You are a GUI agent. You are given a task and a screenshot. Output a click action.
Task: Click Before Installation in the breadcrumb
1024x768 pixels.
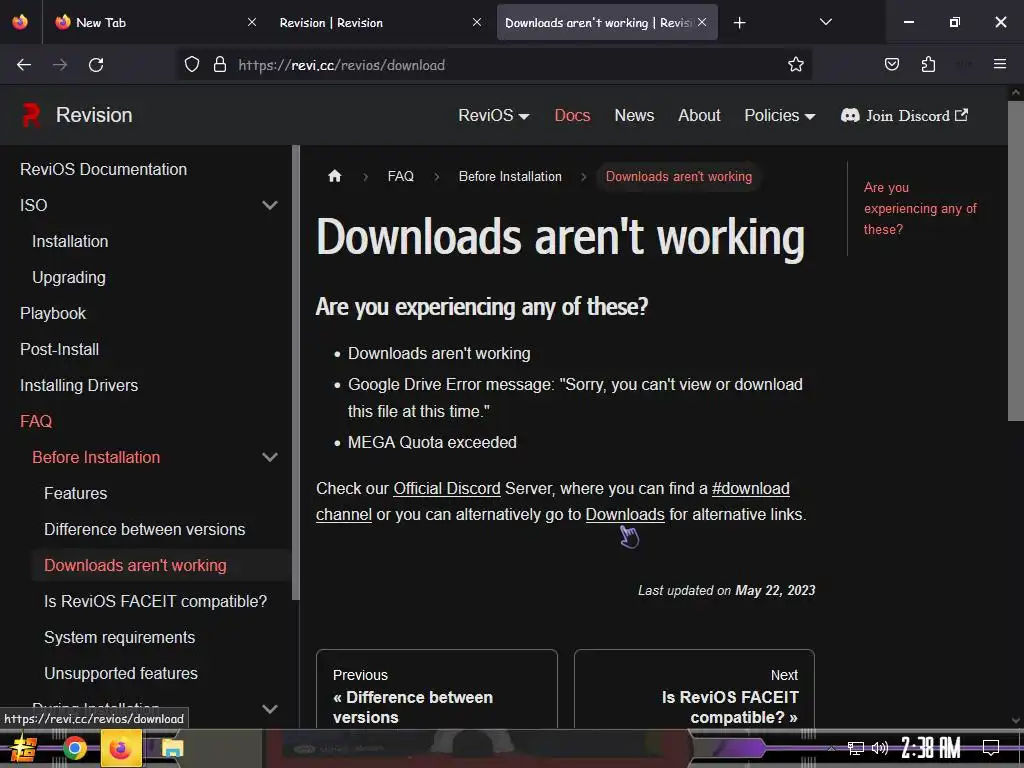coord(510,176)
